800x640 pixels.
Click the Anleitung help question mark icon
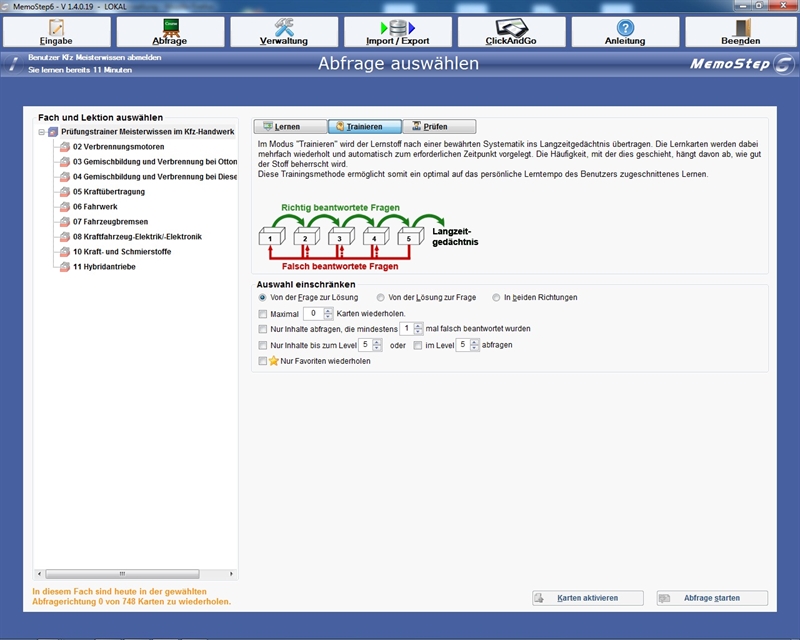point(625,28)
